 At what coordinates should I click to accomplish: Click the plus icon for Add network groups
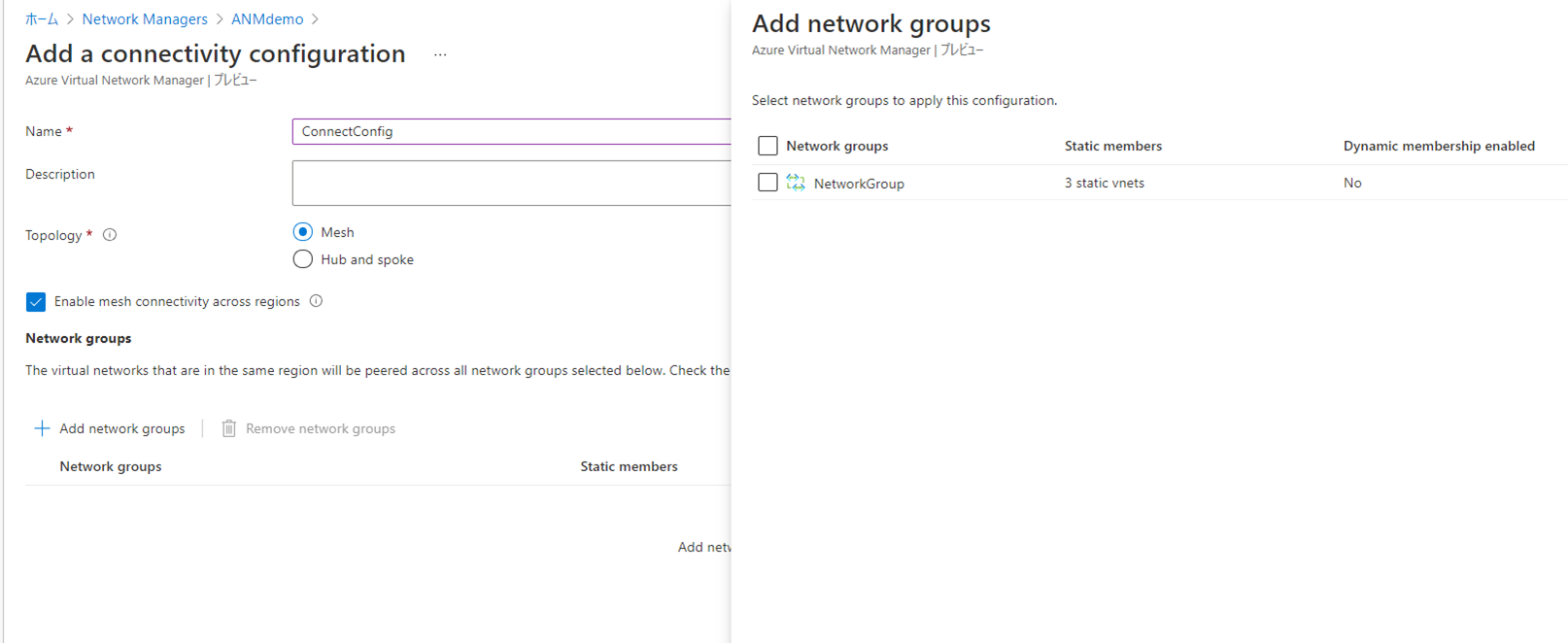pyautogui.click(x=42, y=428)
